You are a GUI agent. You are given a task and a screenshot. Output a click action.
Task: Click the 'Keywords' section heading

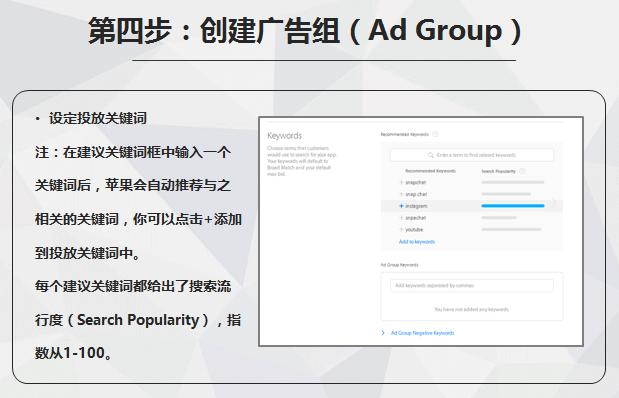285,136
